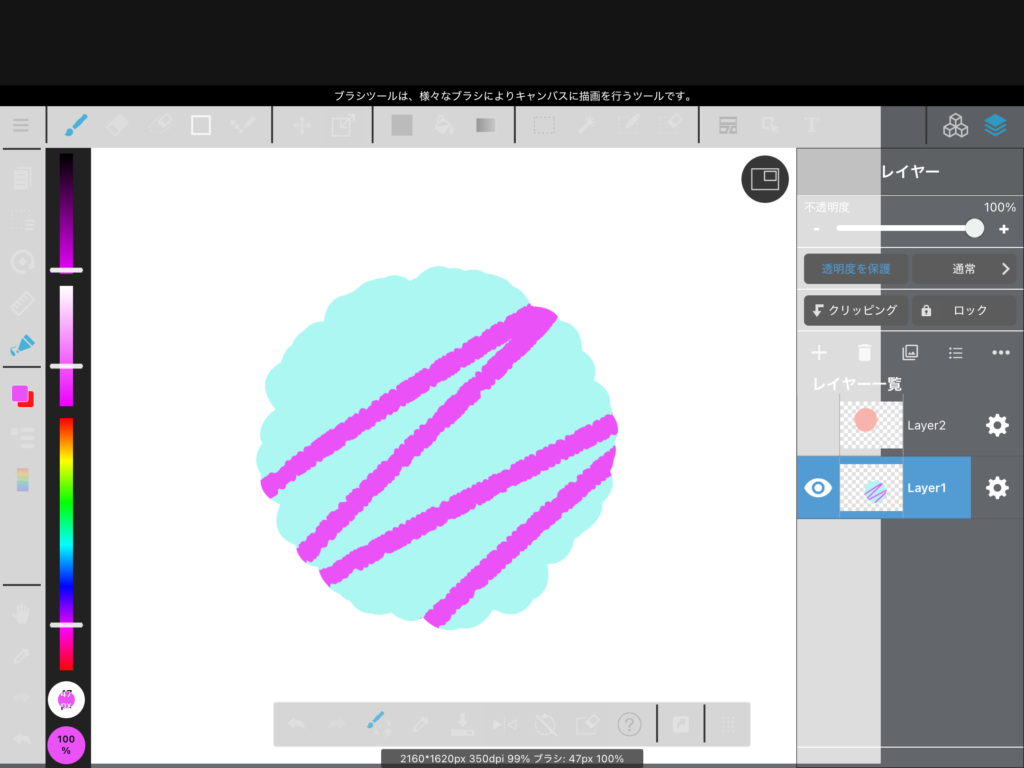Click the magenta foreground color swatch

pyautogui.click(x=19, y=393)
